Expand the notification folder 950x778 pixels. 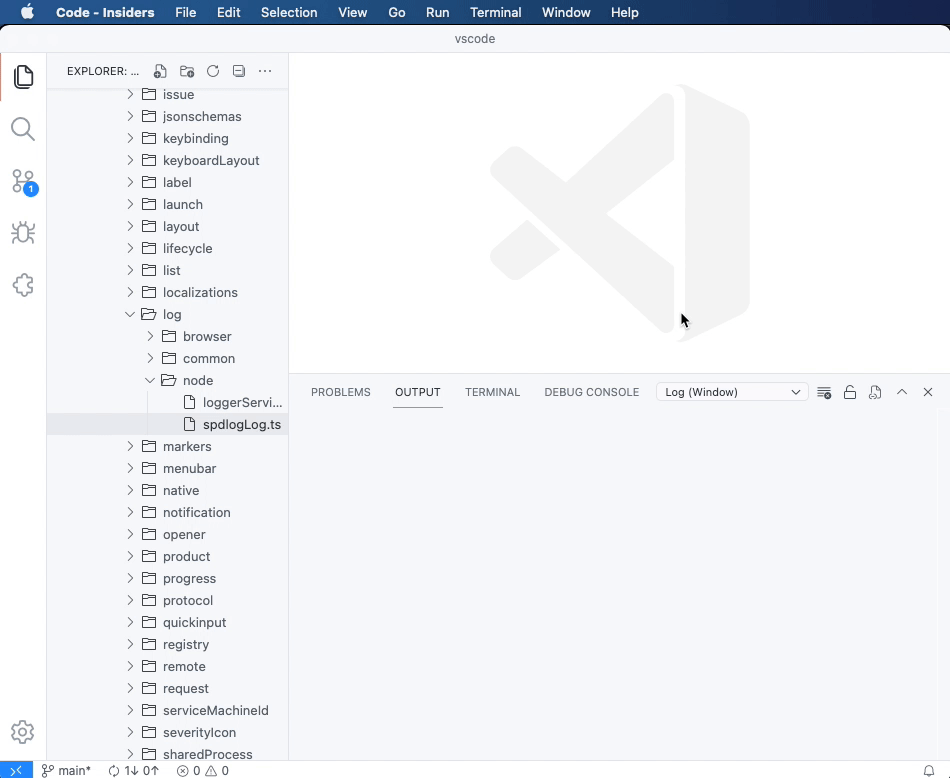tap(130, 513)
